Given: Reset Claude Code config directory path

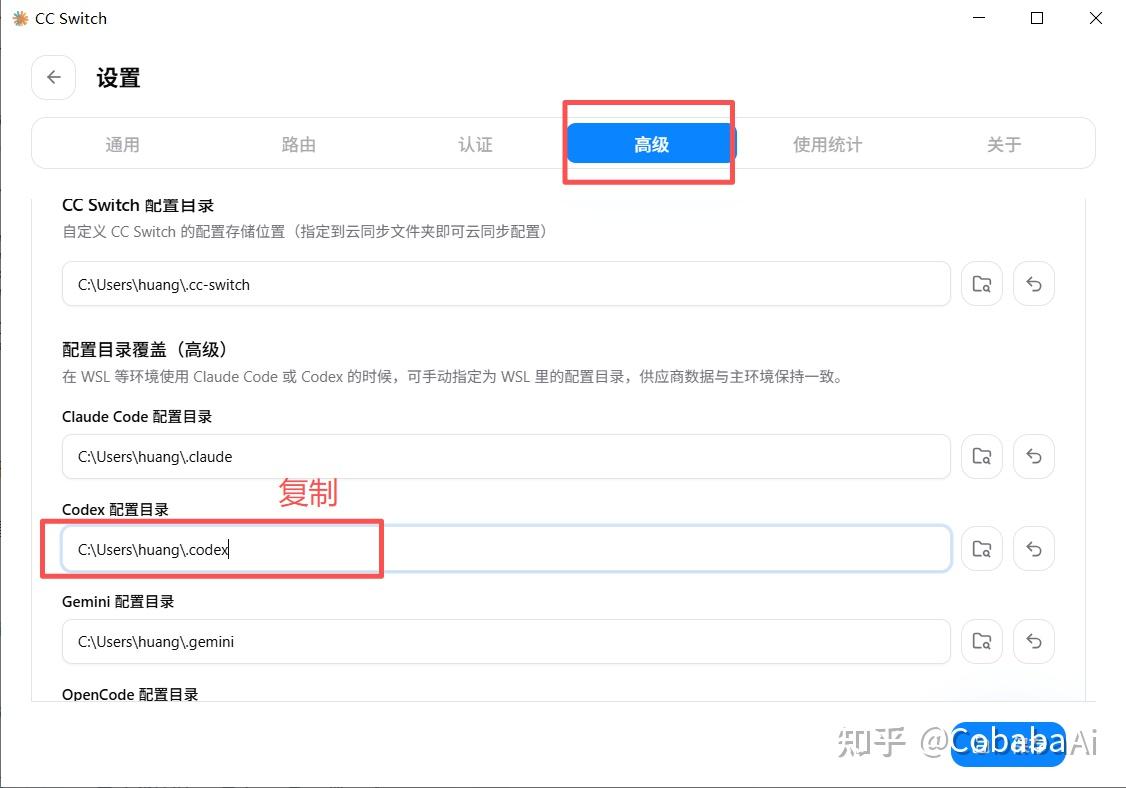Looking at the screenshot, I should point(1033,456).
